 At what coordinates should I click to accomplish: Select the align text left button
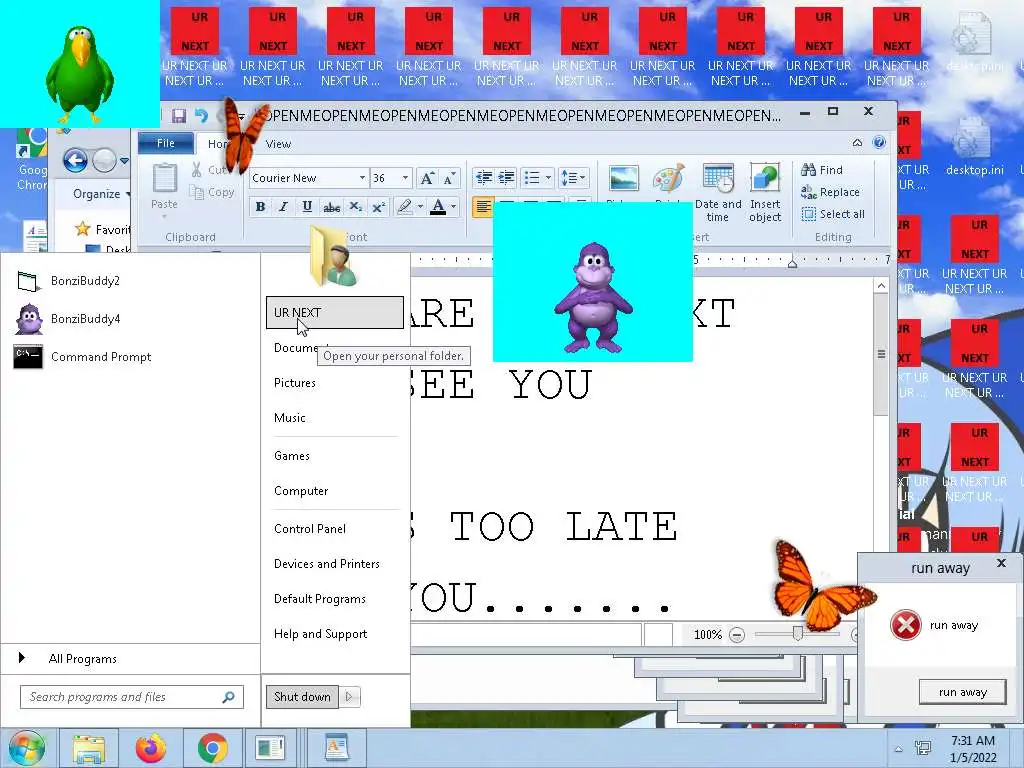pyautogui.click(x=483, y=207)
